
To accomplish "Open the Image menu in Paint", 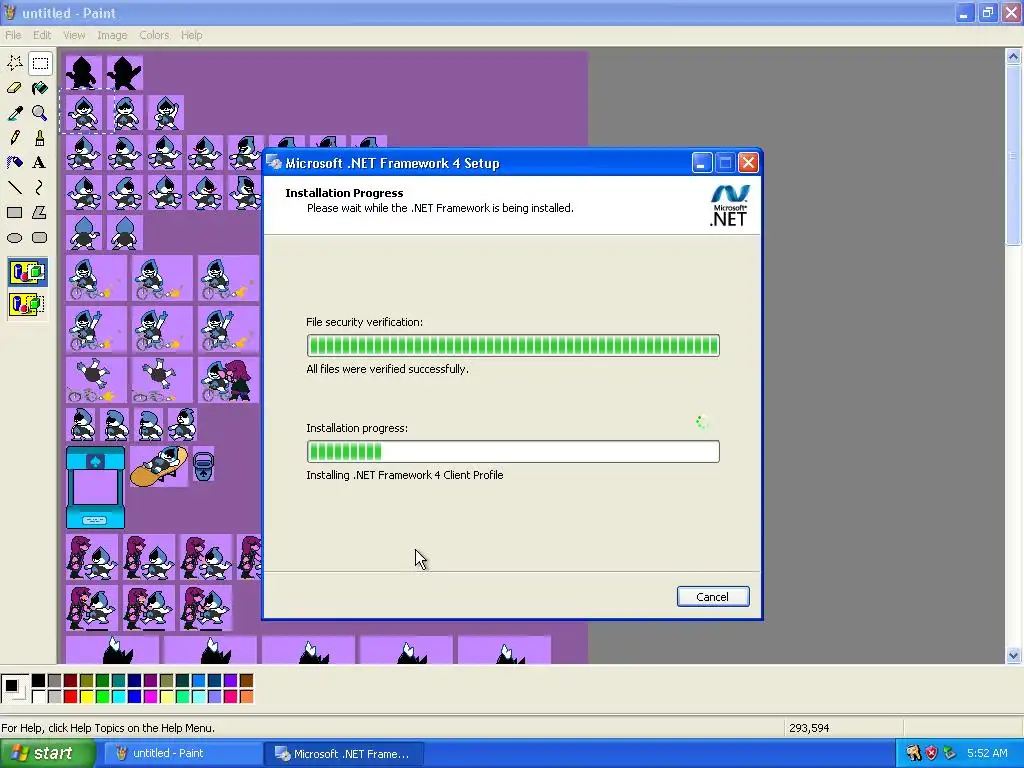I will click(x=112, y=35).
